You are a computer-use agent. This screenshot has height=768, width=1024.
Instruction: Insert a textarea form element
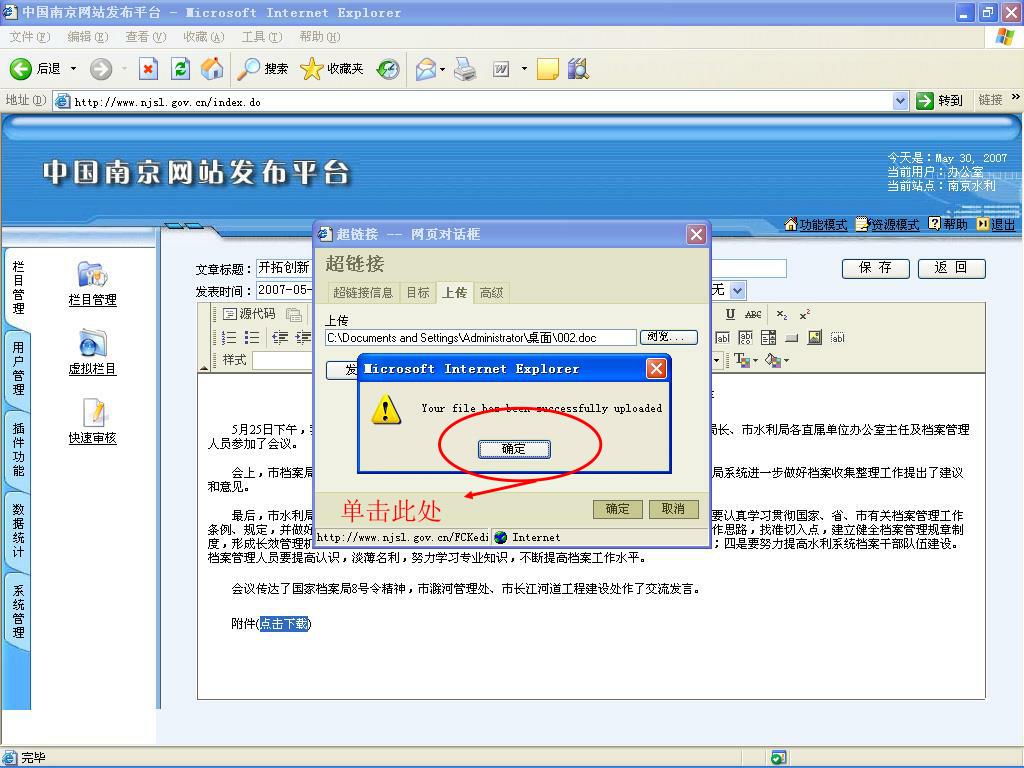tap(745, 338)
